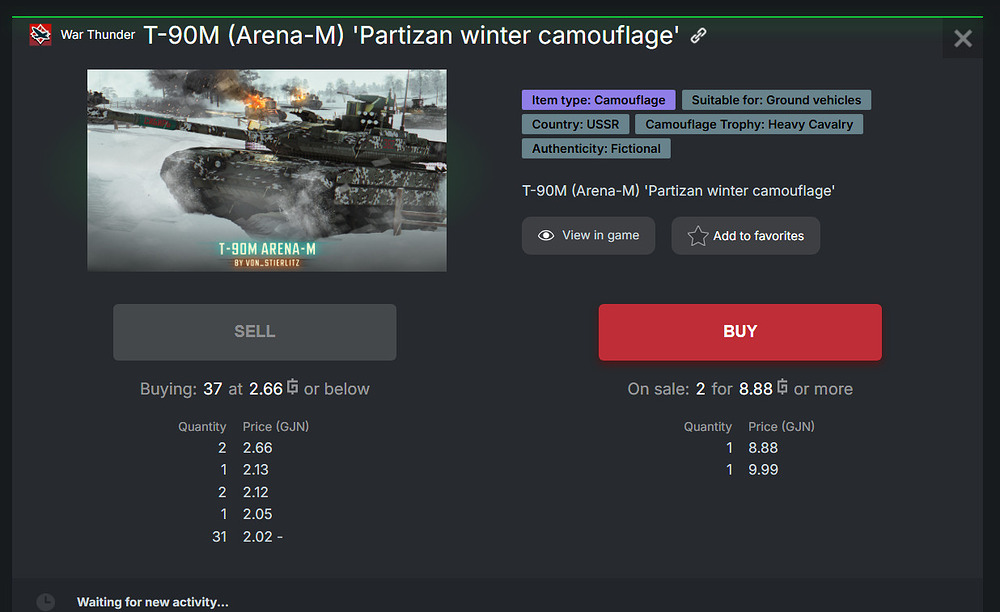Click the War Thunder game logo icon
Image resolution: width=1000 pixels, height=612 pixels.
pos(40,34)
